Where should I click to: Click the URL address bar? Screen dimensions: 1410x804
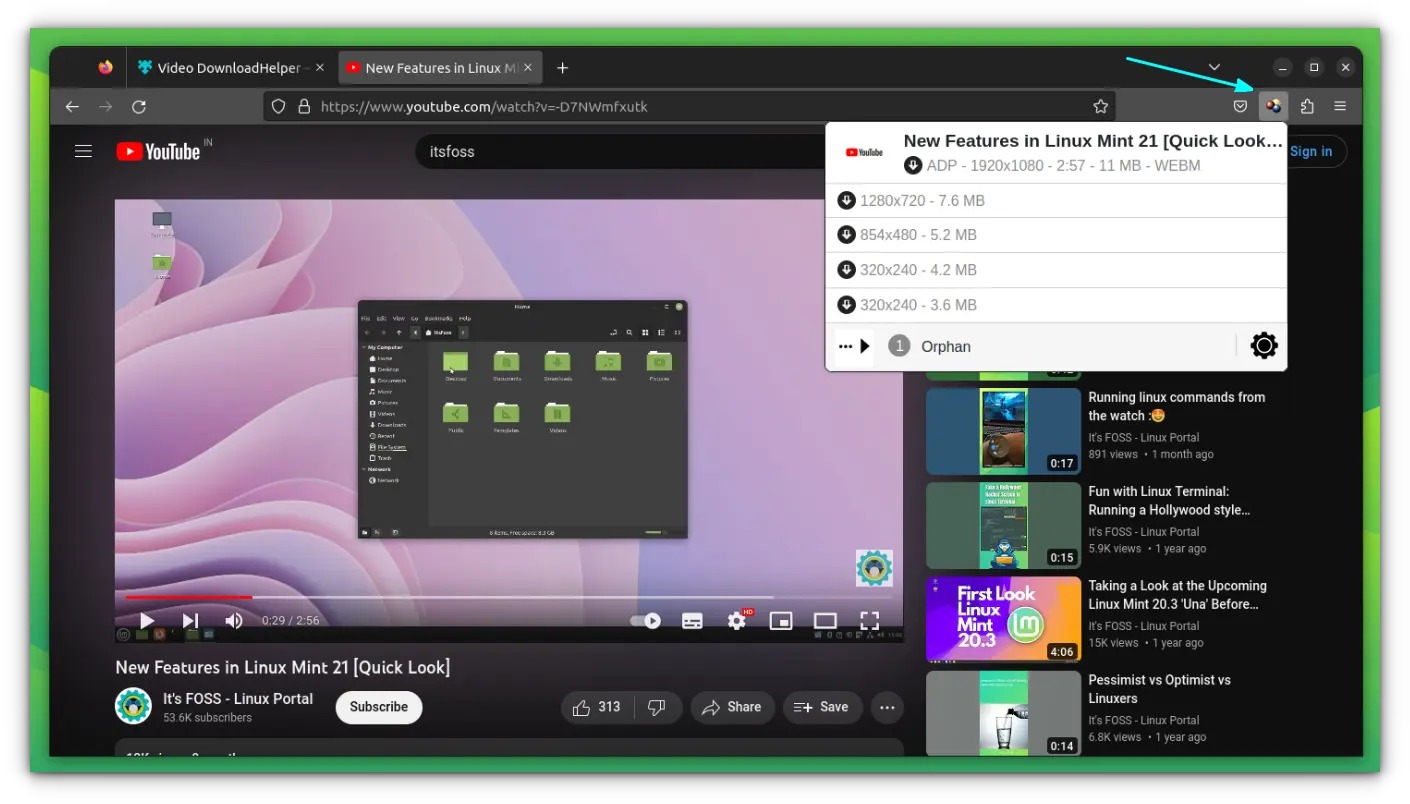tap(690, 106)
